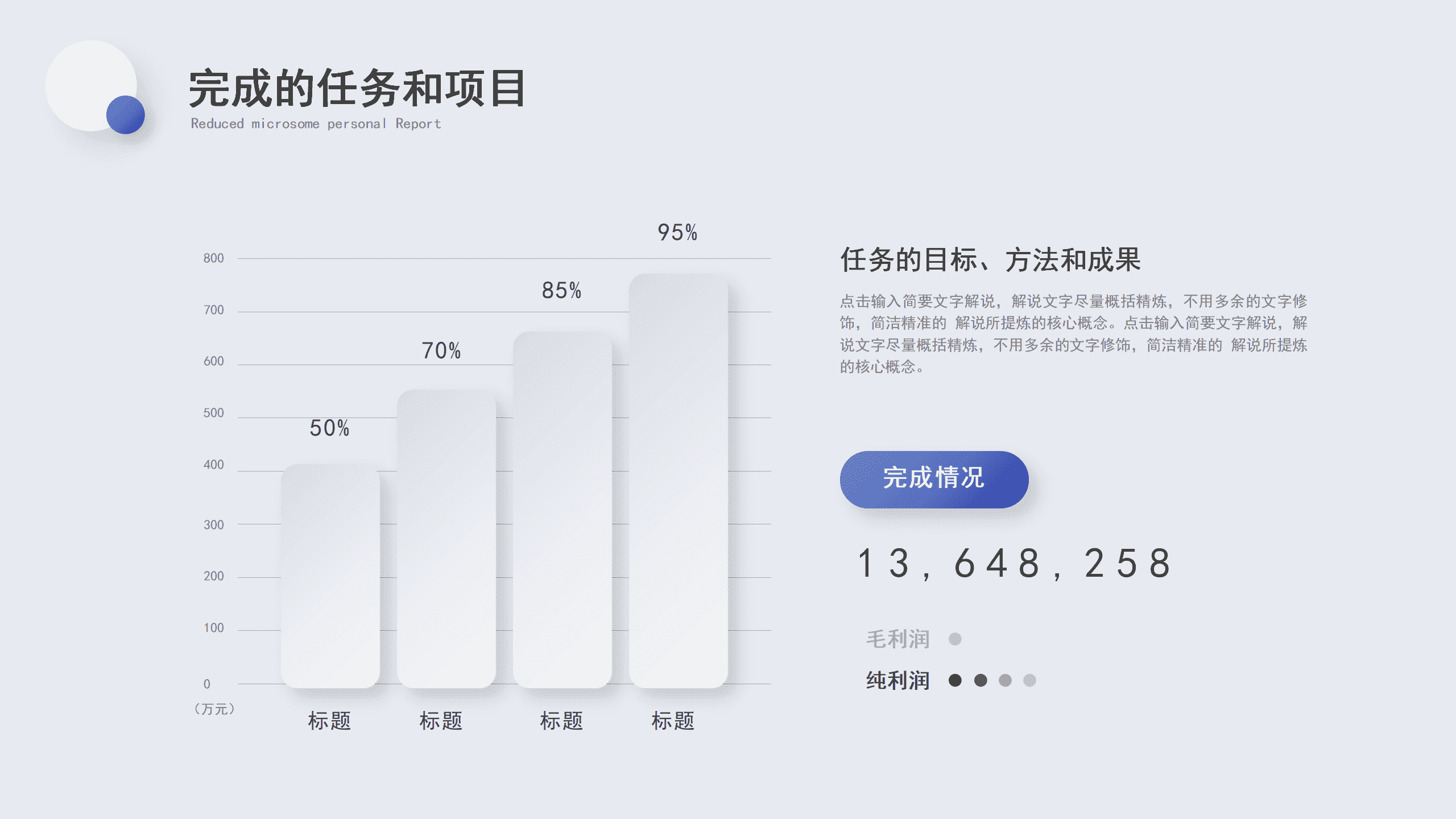Select the tallest 95% bar
The image size is (1456, 819).
679,481
